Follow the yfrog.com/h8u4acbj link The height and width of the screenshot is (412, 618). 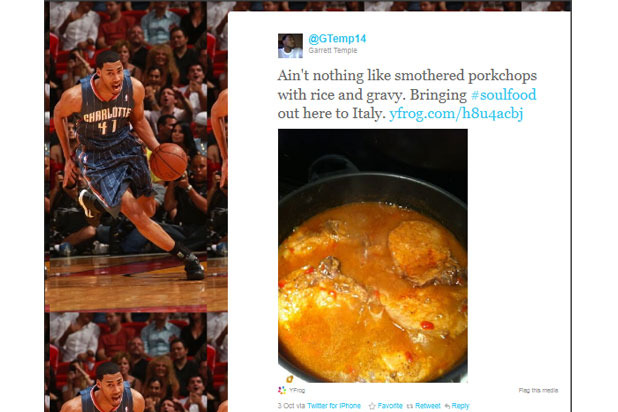[x=456, y=114]
